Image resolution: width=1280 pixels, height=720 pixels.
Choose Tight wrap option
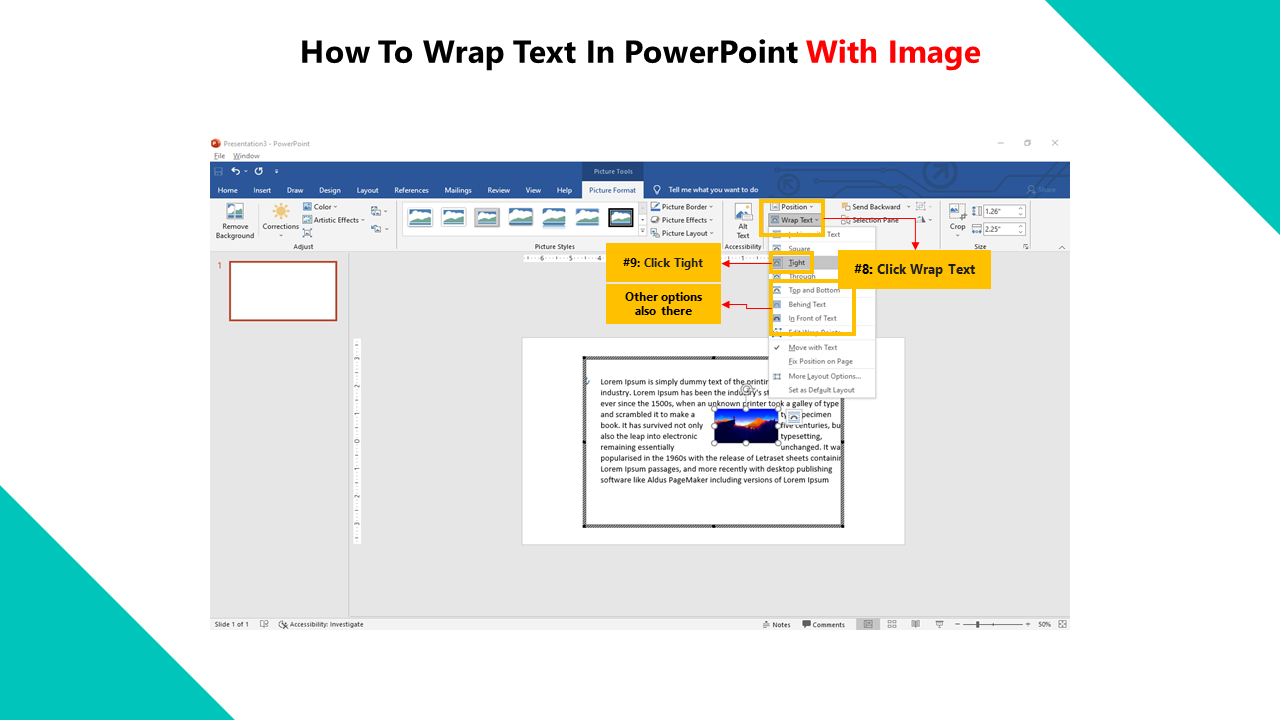coord(796,262)
